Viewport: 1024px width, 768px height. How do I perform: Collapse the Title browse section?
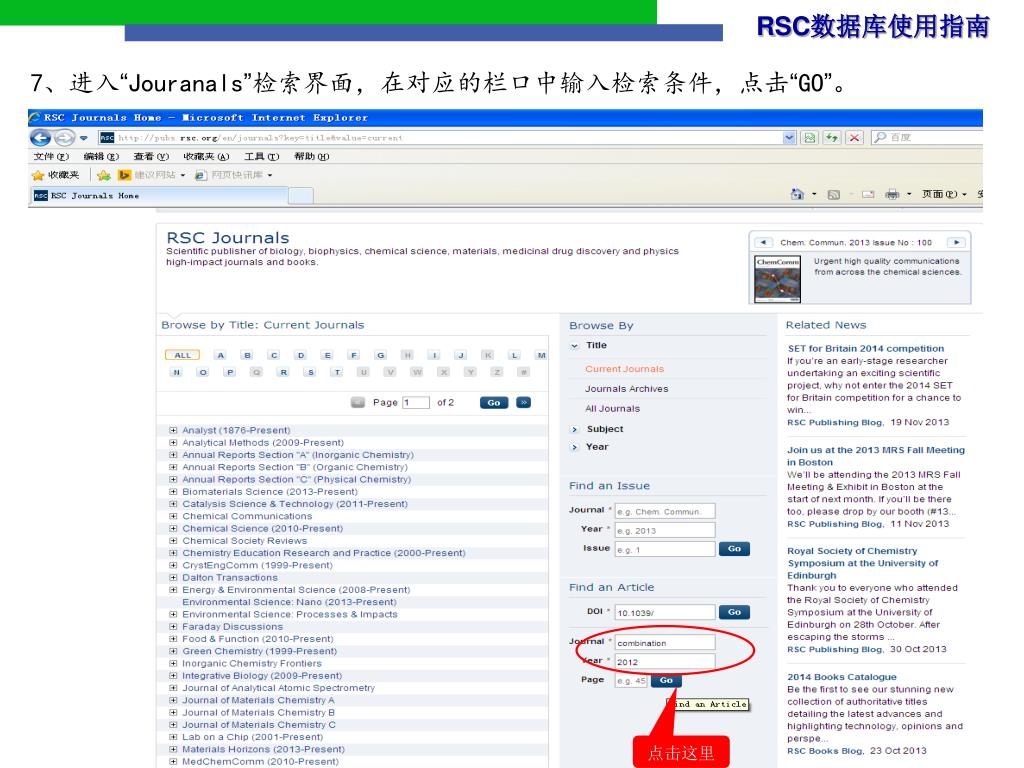[x=575, y=345]
